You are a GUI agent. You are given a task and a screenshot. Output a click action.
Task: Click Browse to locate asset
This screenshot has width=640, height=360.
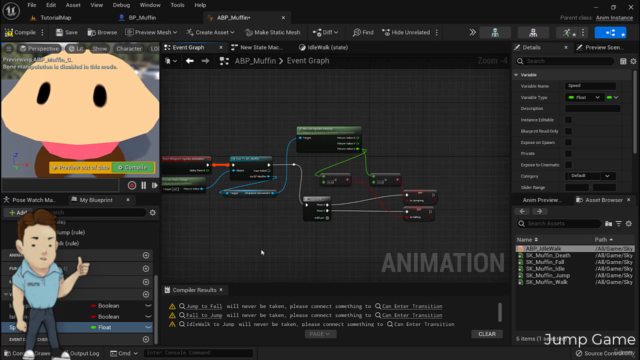pyautogui.click(x=102, y=32)
